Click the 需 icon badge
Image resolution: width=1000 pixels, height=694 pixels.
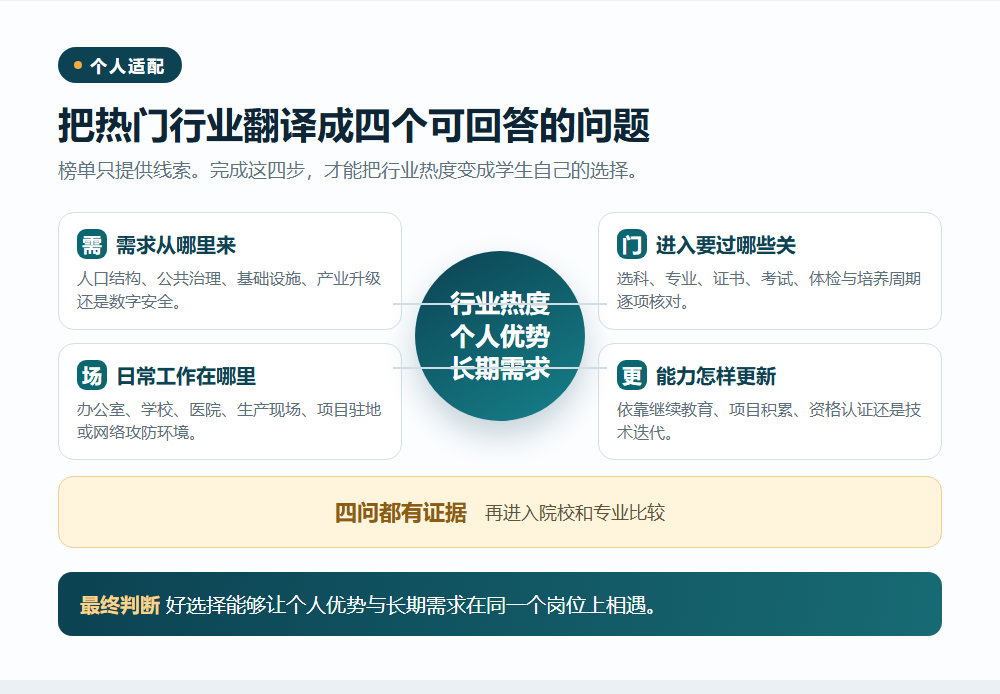(92, 244)
